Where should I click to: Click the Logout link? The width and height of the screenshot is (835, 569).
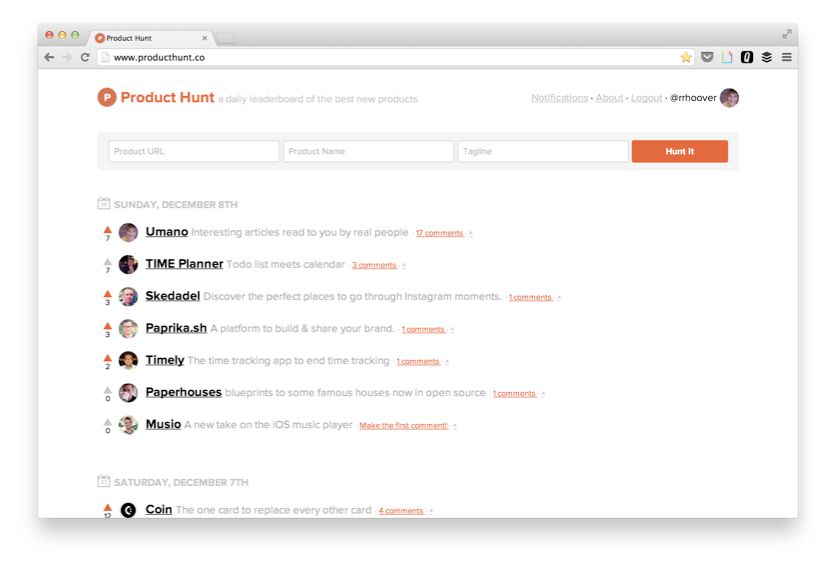tap(646, 98)
